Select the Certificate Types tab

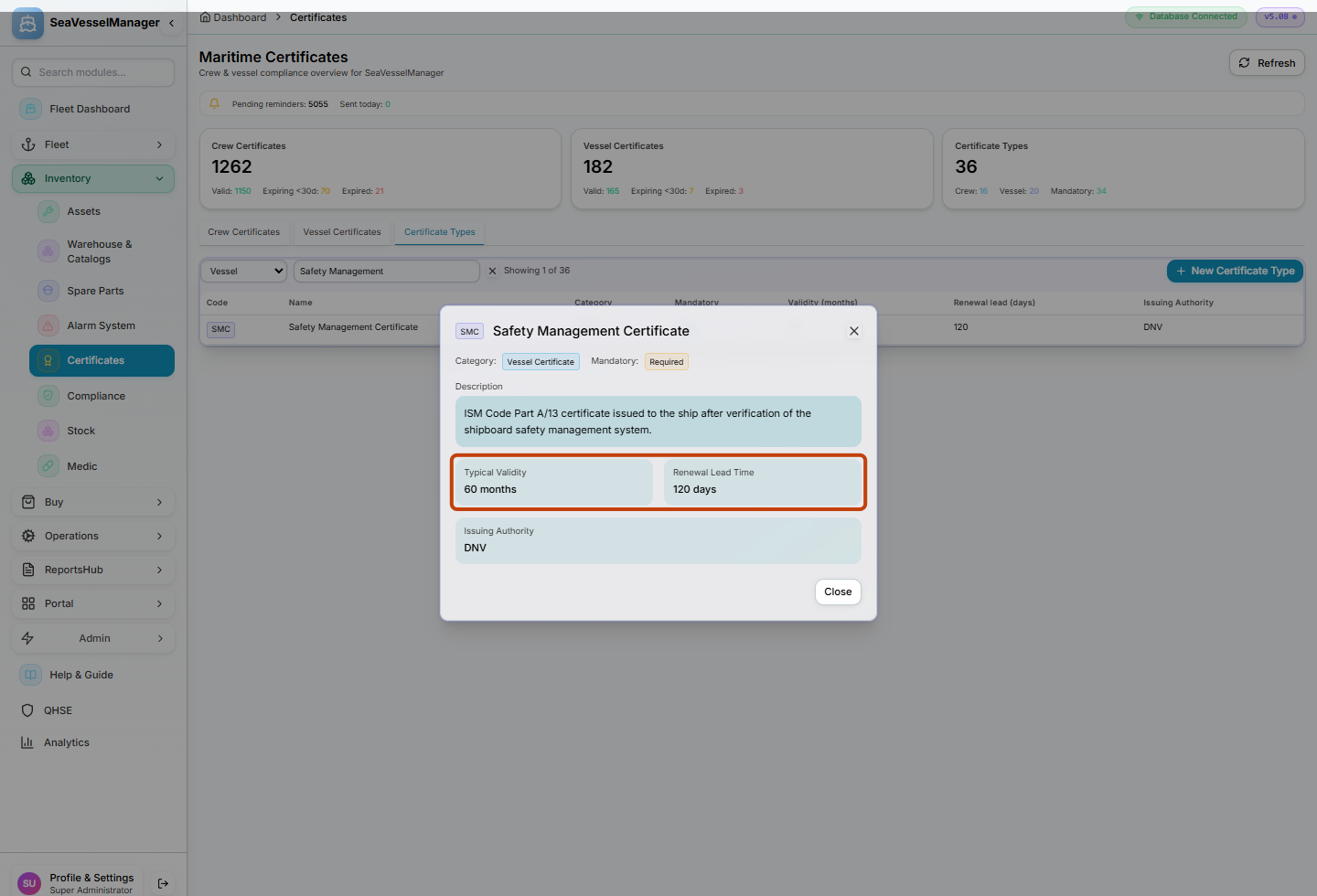click(440, 232)
